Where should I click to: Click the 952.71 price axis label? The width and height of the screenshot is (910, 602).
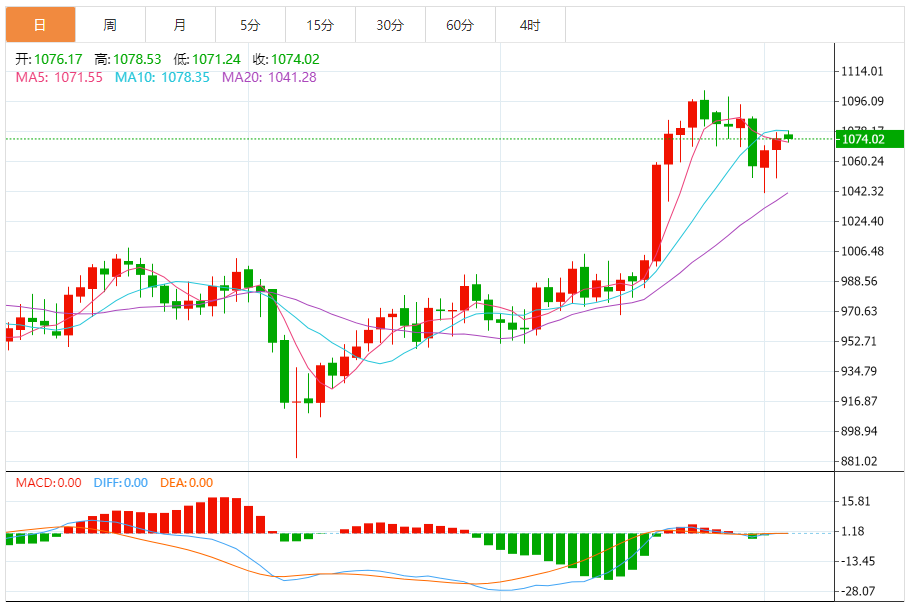tap(859, 341)
